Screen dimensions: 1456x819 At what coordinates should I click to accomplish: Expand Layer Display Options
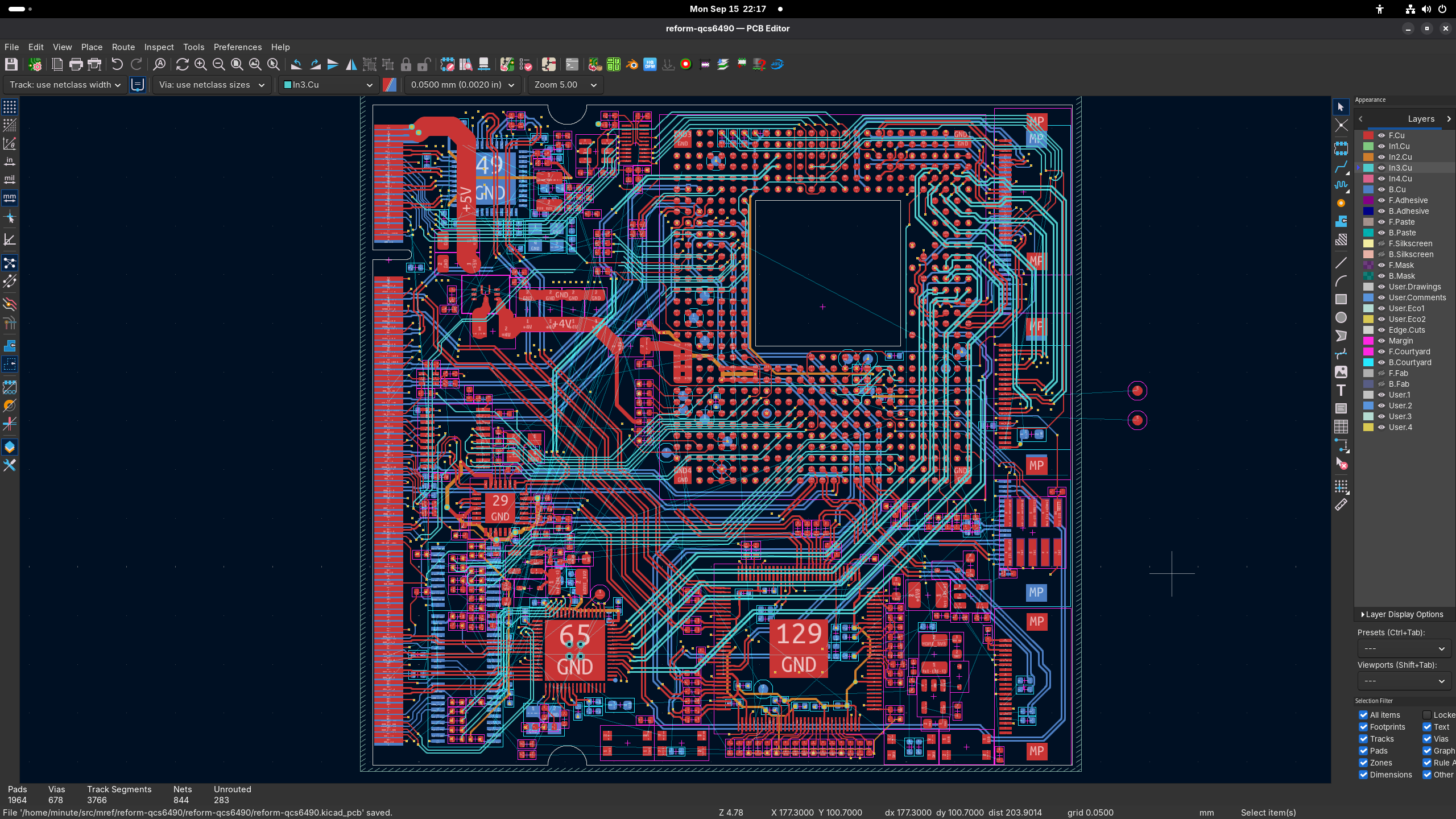(x=1403, y=614)
